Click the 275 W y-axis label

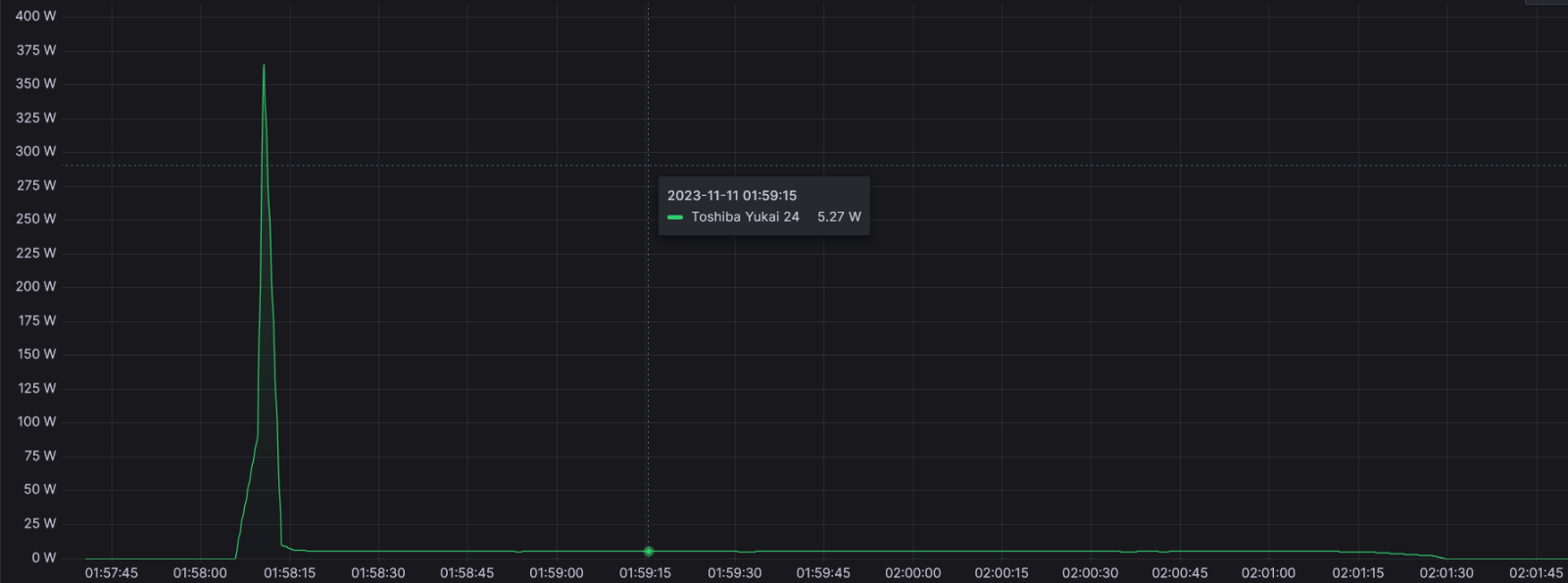[36, 185]
